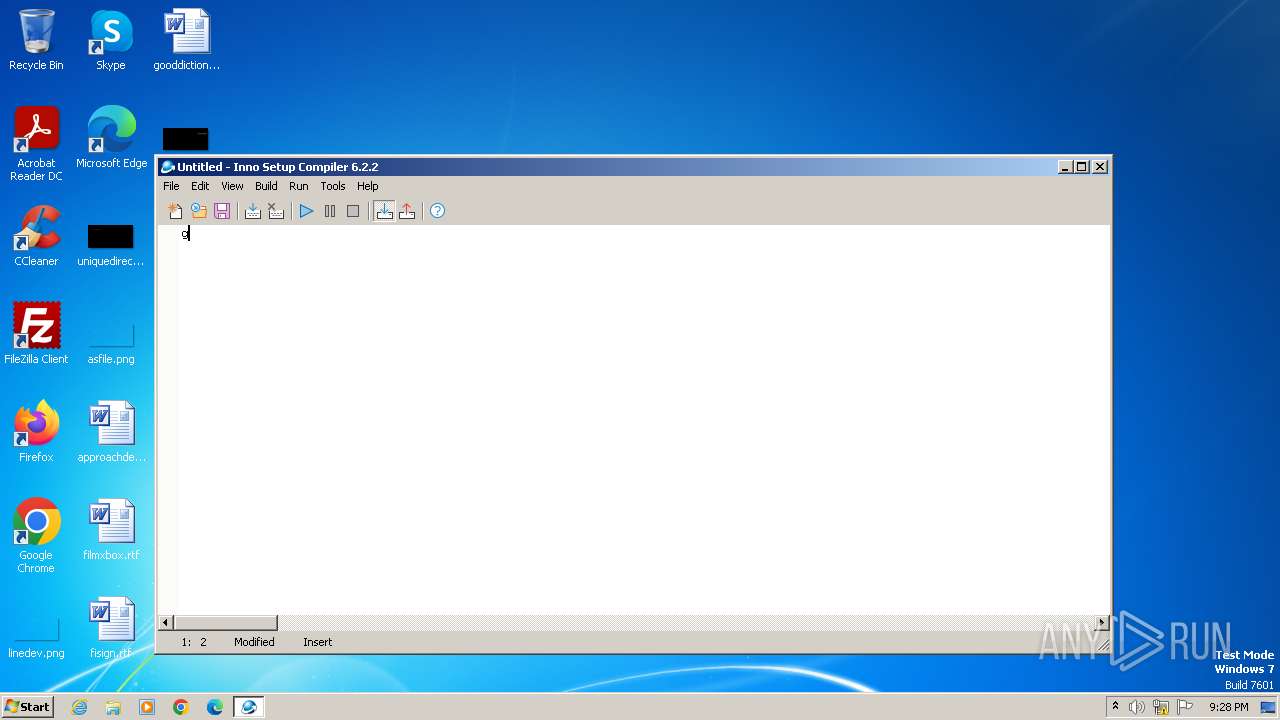
Task: Minimize the Inno Setup Compiler window
Action: click(1065, 167)
